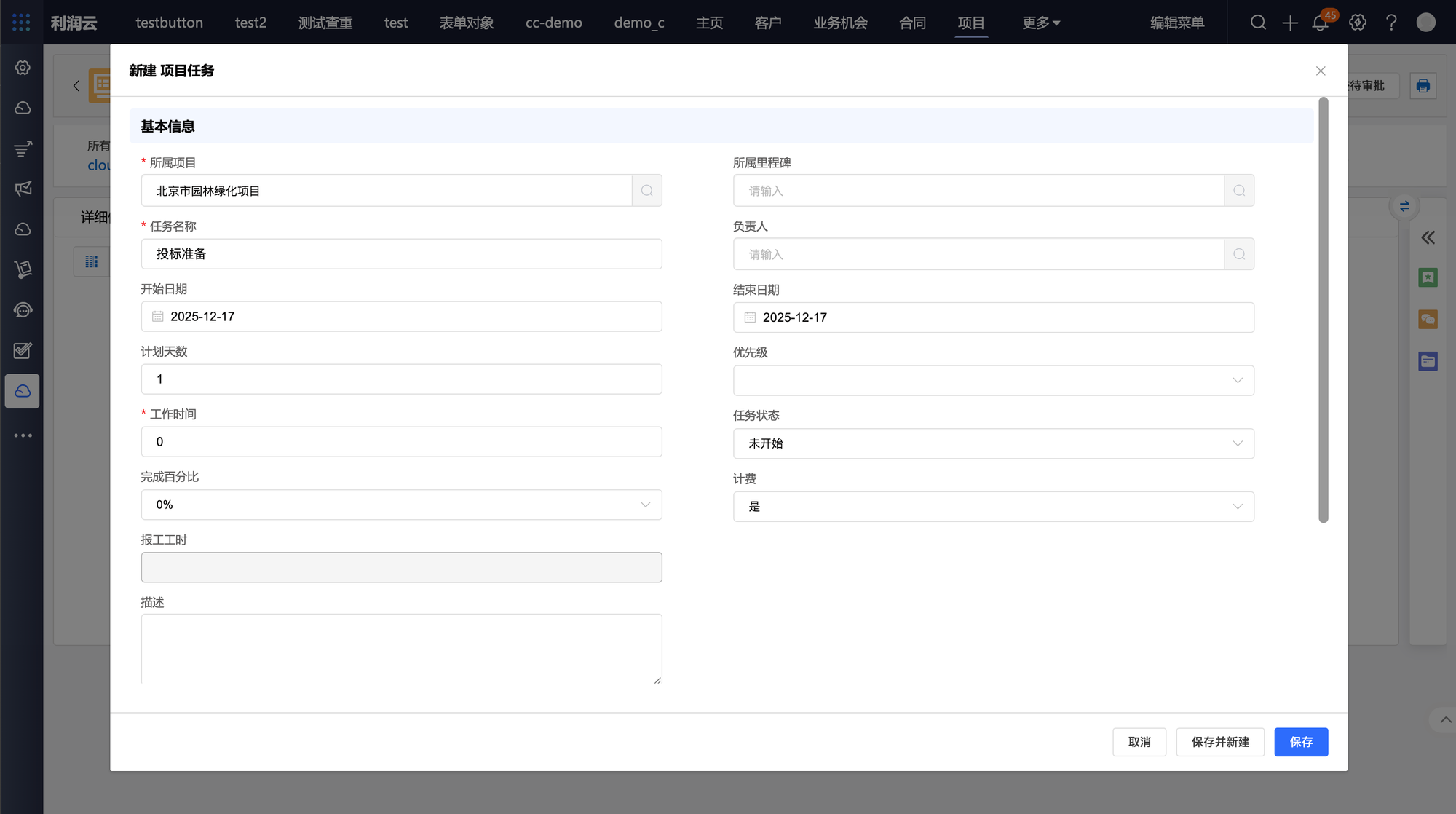
Task: Click the 保存并新建 button
Action: pos(1219,742)
